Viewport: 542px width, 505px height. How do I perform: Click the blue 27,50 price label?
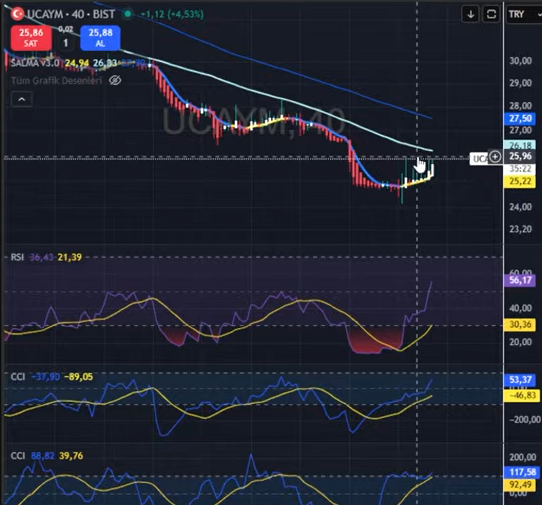point(520,119)
